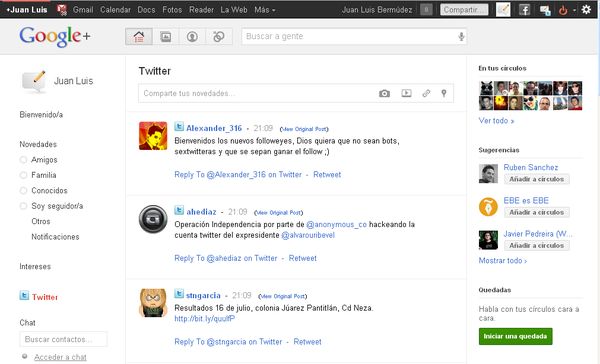Click the chat status dot beside Acceder a chat

click(24, 356)
